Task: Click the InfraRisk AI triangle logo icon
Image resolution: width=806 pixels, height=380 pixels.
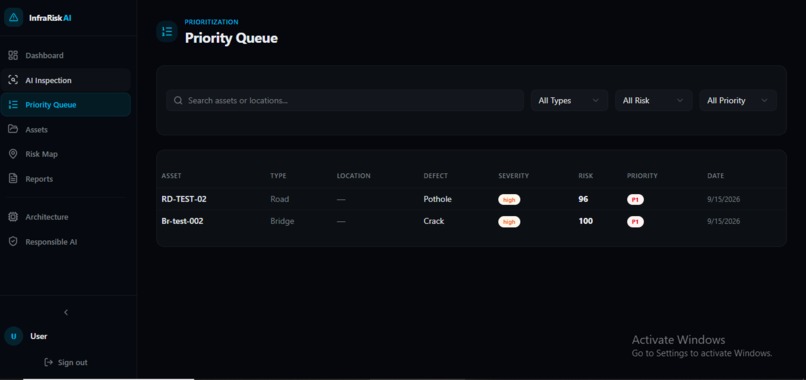Action: pyautogui.click(x=13, y=17)
